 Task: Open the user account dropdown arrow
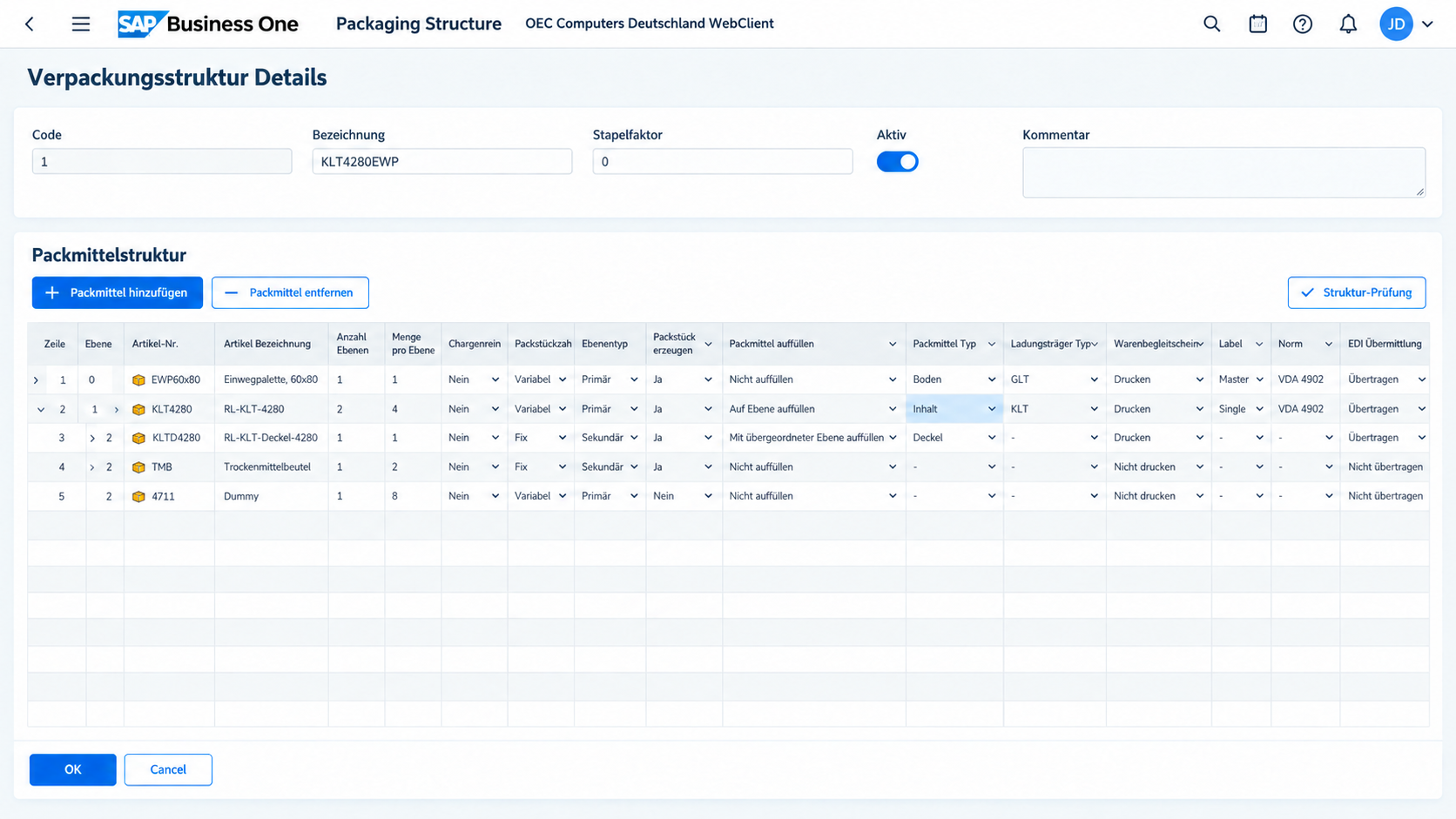click(x=1427, y=24)
